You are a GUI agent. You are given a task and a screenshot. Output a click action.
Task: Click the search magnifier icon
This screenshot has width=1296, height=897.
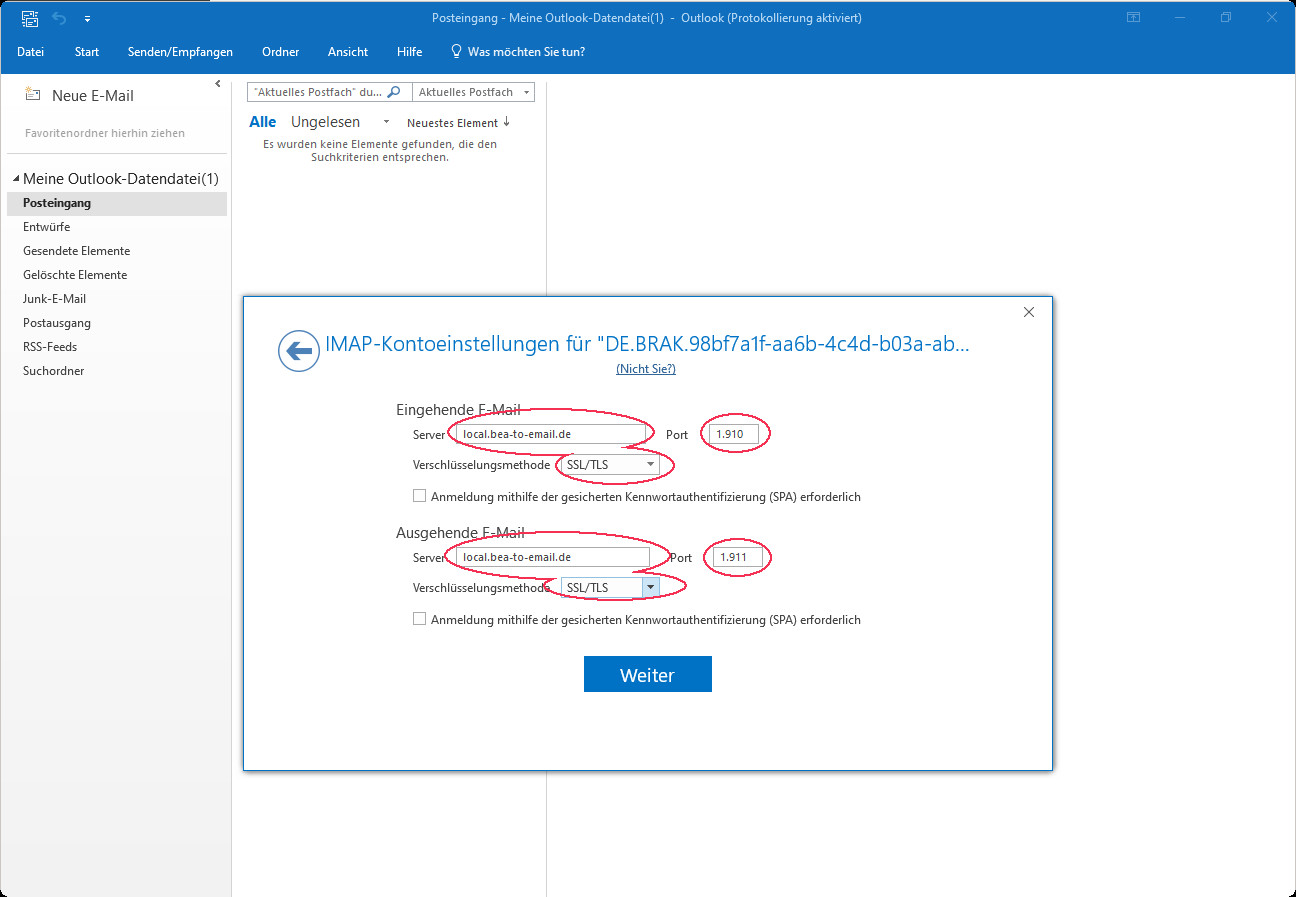[394, 92]
